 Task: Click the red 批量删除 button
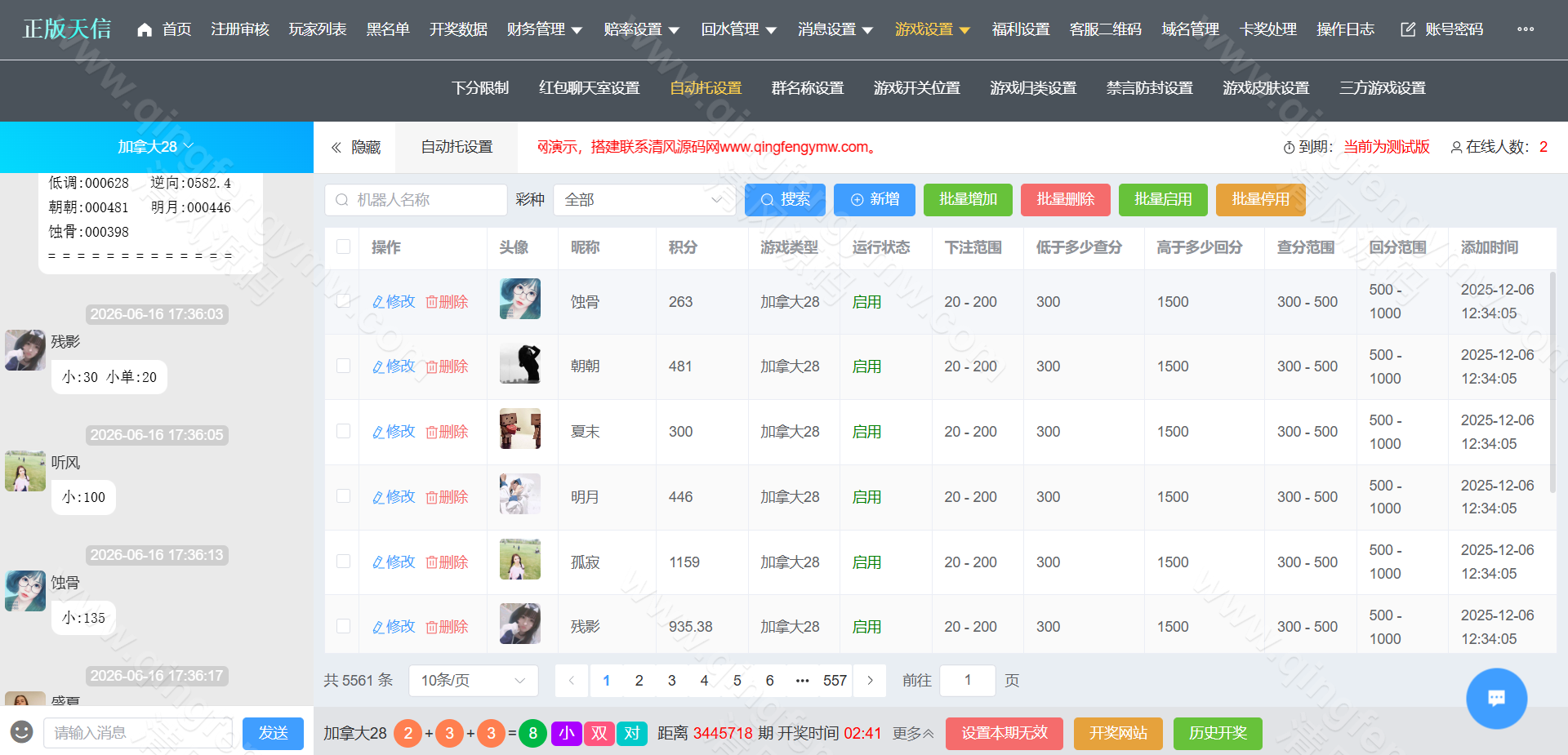(x=1066, y=200)
